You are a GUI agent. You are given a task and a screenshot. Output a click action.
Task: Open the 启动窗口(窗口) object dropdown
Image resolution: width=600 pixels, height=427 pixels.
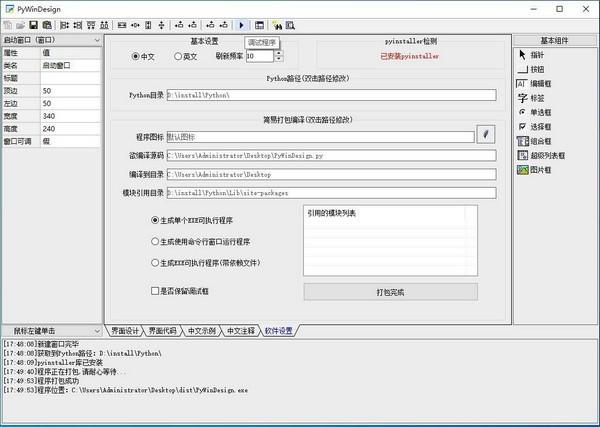point(96,40)
